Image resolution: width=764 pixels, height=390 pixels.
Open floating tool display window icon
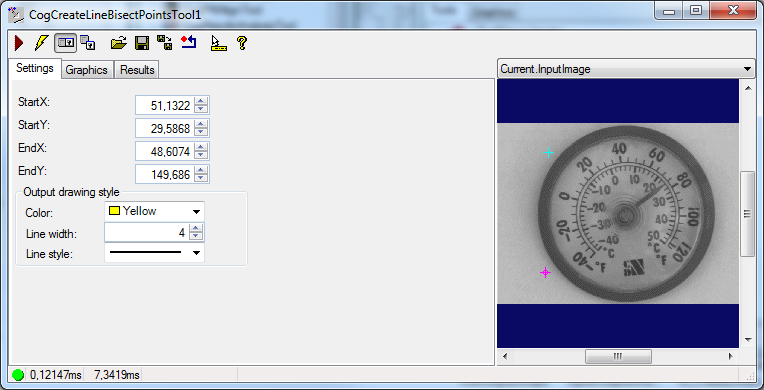point(88,43)
